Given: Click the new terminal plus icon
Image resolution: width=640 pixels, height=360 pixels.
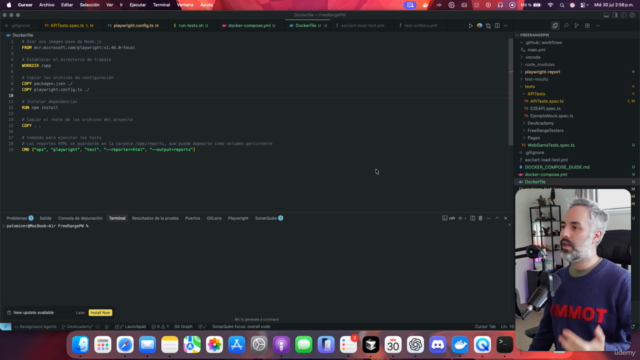Looking at the screenshot, I should coord(460,218).
